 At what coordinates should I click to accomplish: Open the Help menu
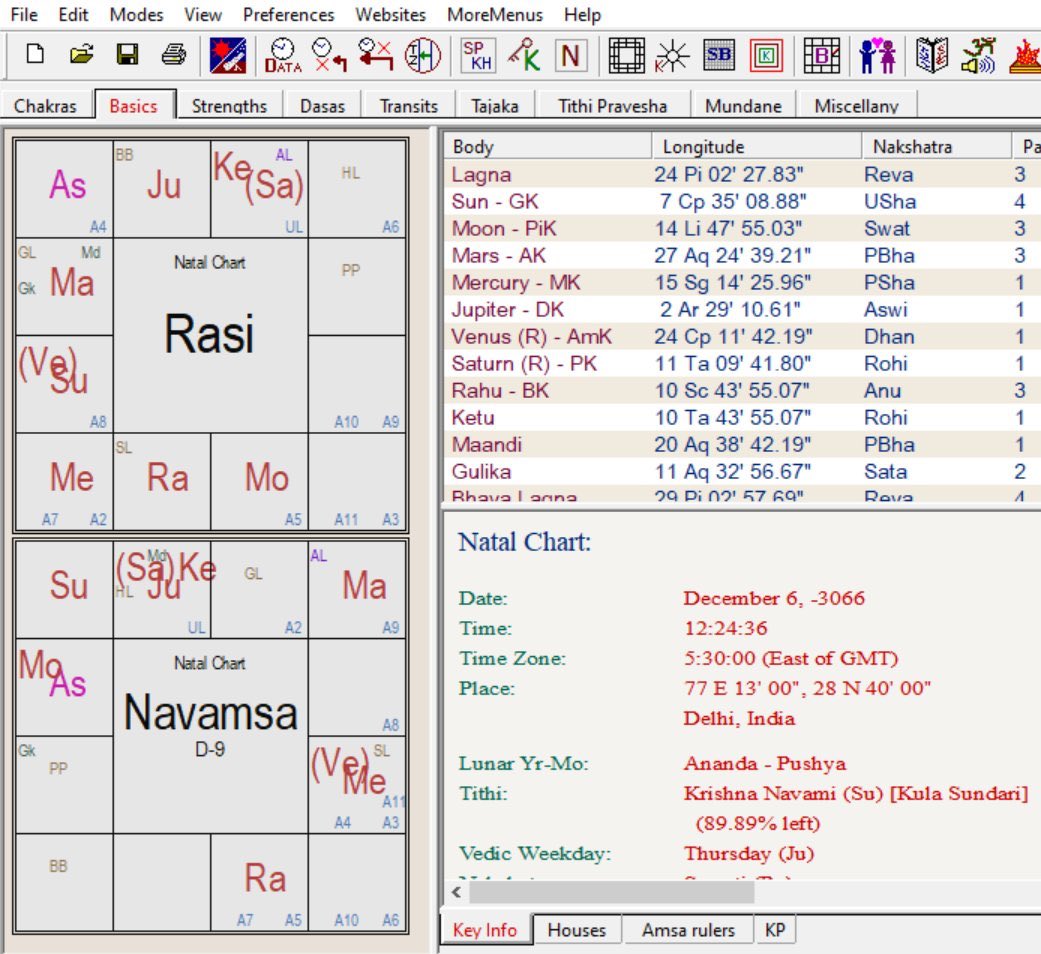pyautogui.click(x=582, y=15)
